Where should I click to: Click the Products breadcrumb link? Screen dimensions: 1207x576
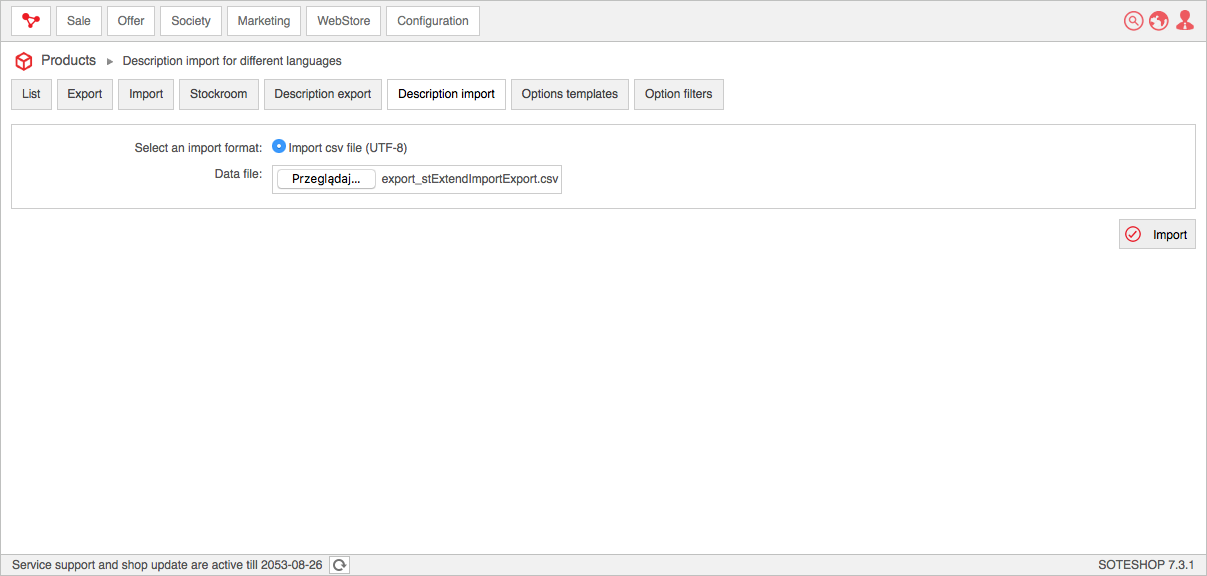tap(68, 60)
